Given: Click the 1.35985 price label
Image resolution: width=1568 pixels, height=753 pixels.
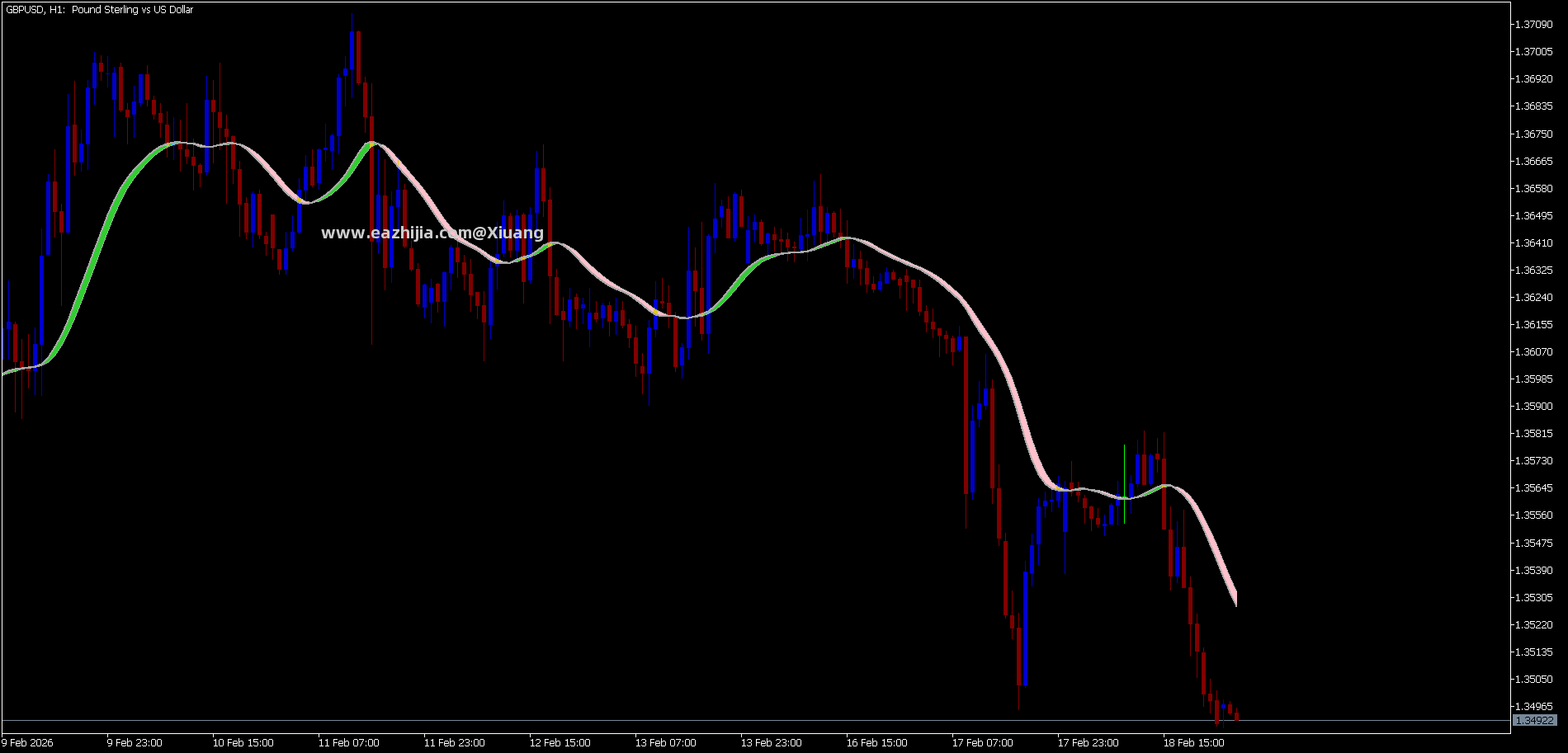Looking at the screenshot, I should (1533, 379).
